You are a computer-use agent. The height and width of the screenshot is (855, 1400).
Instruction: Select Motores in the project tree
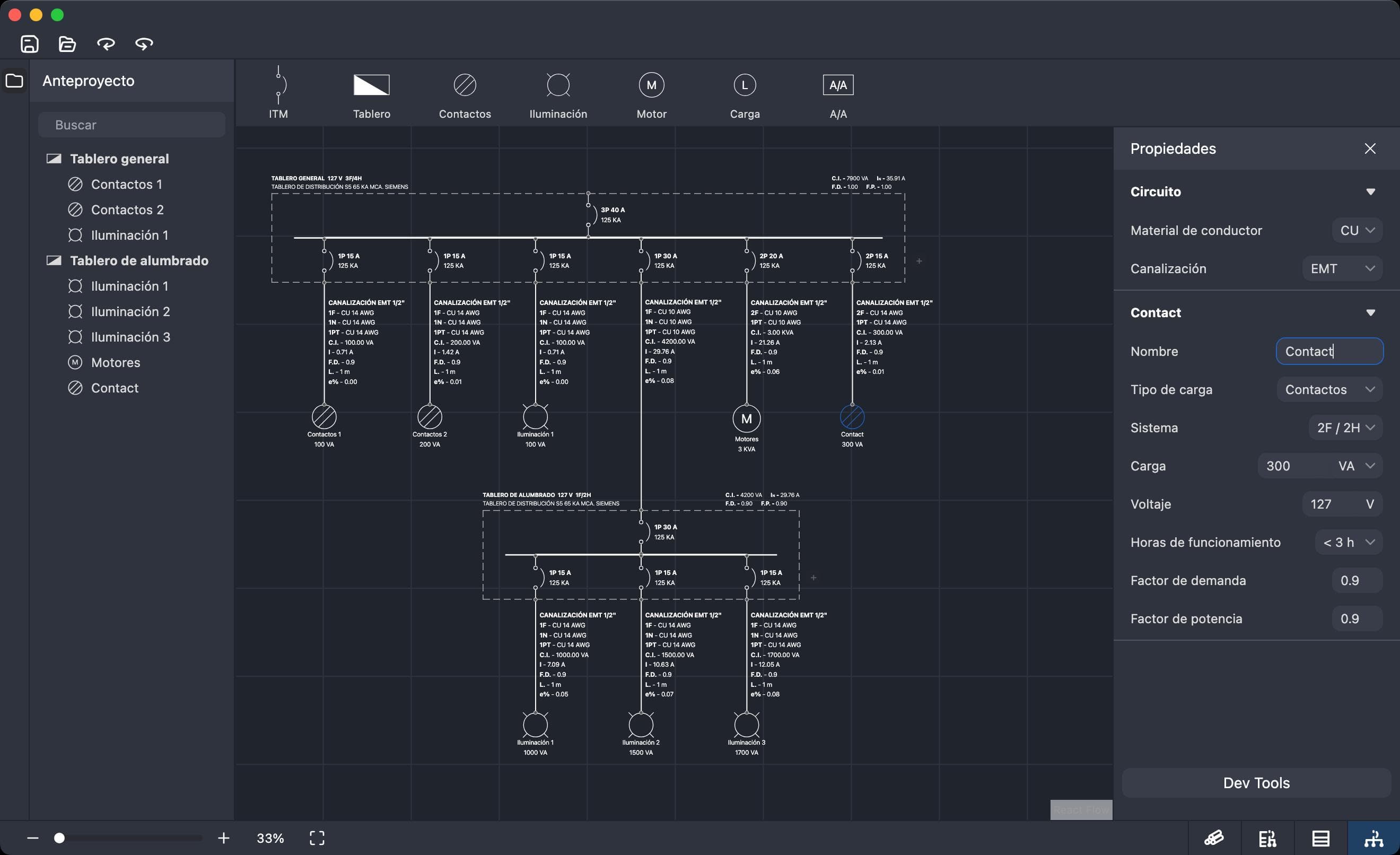(x=116, y=362)
